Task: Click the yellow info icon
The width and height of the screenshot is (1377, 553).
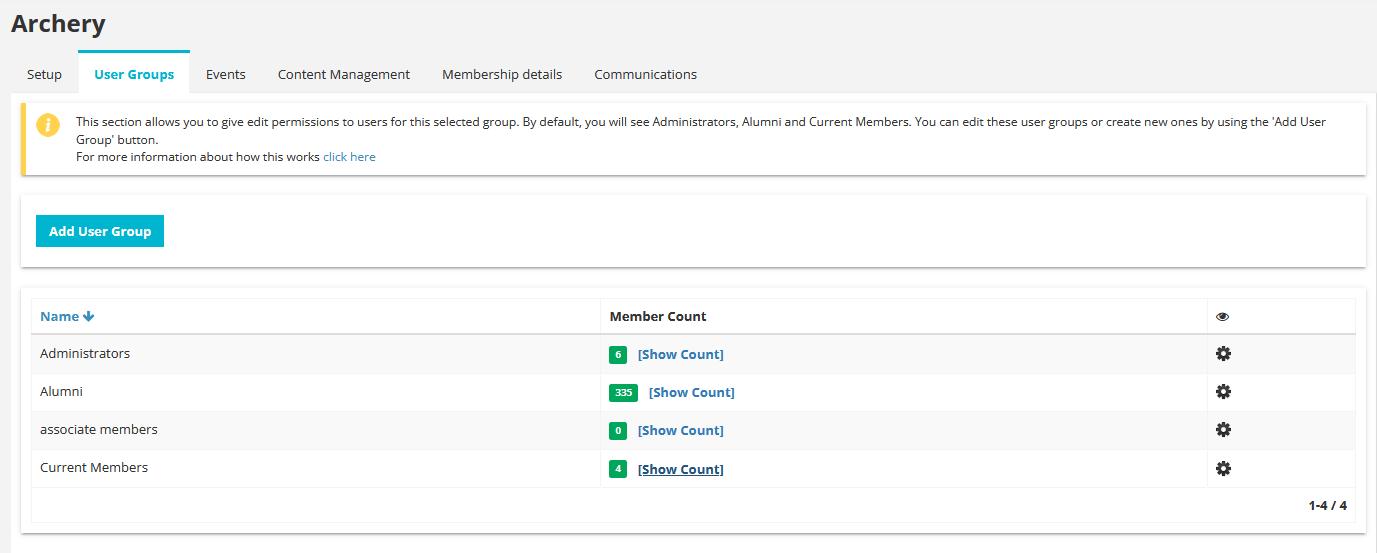Action: pos(48,126)
